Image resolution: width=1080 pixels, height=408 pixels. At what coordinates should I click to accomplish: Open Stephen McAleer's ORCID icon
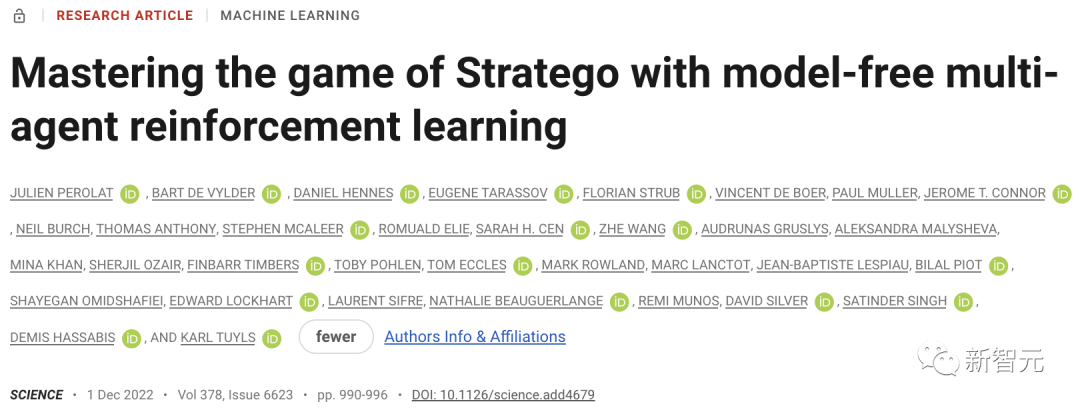[x=360, y=230]
